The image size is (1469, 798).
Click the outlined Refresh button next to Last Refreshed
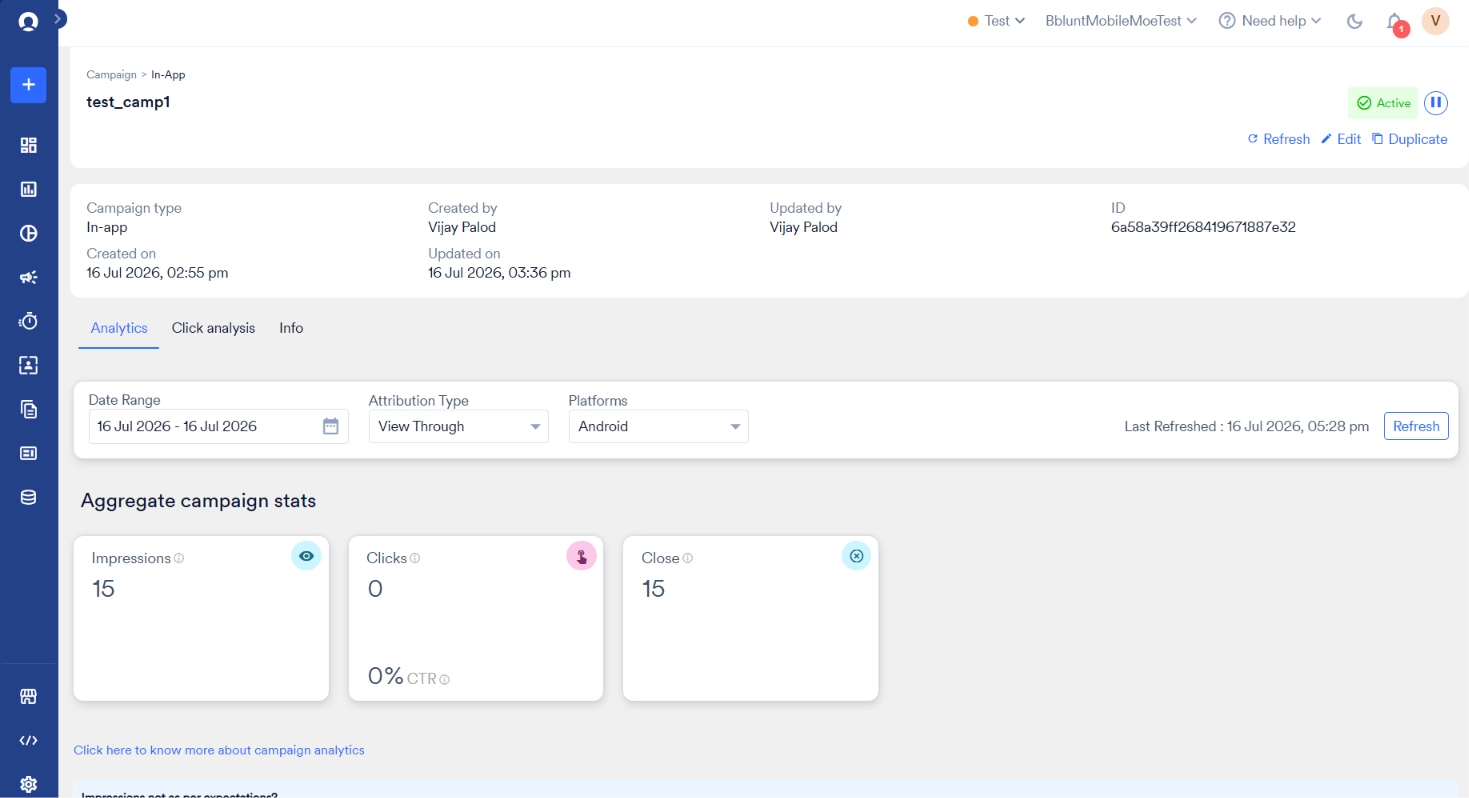[x=1415, y=426]
